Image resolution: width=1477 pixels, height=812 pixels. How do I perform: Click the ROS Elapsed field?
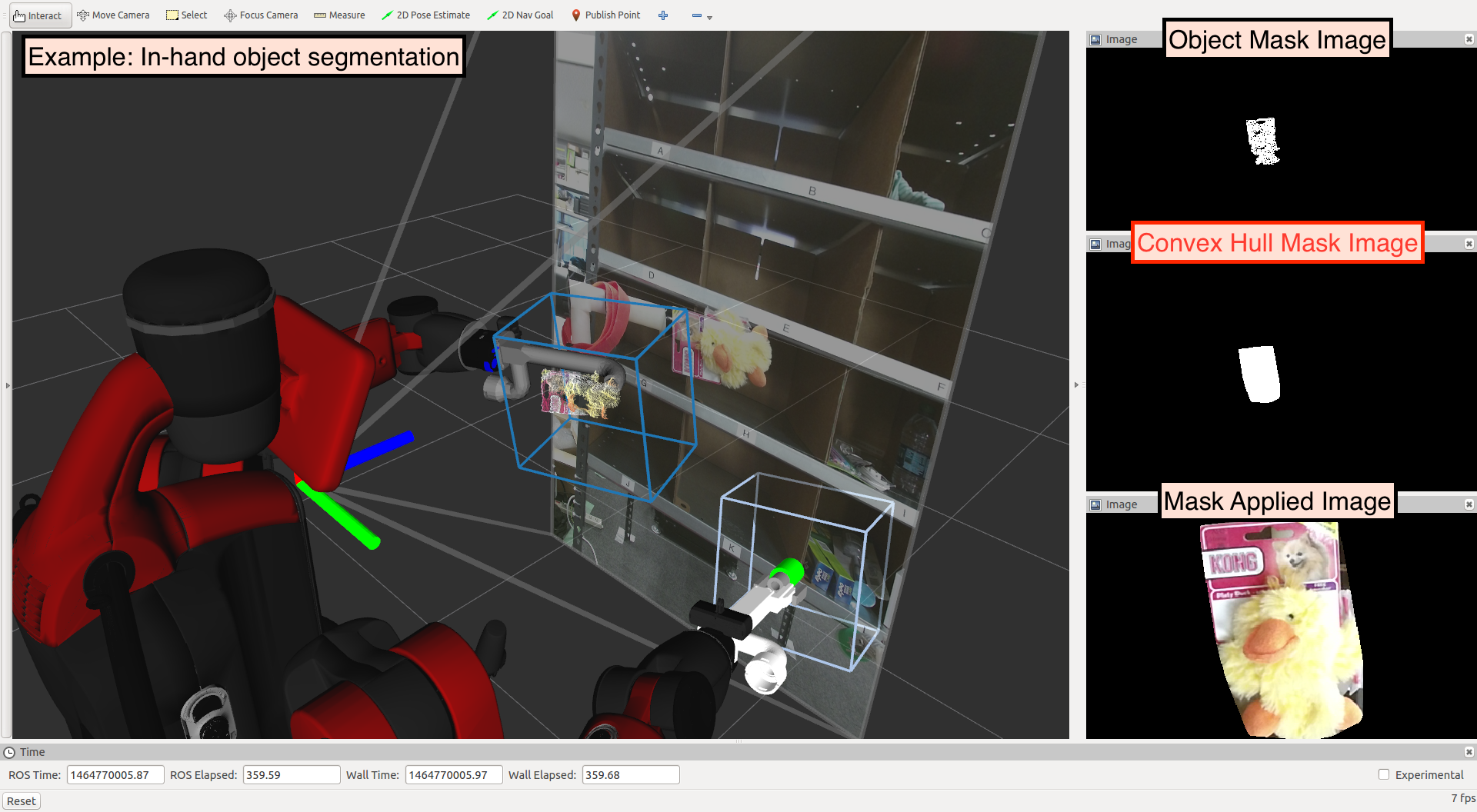click(292, 775)
